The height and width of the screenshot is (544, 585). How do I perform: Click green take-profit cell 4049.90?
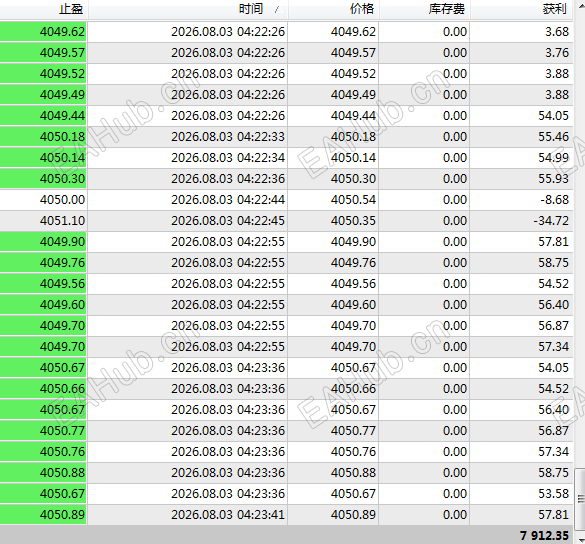43,241
